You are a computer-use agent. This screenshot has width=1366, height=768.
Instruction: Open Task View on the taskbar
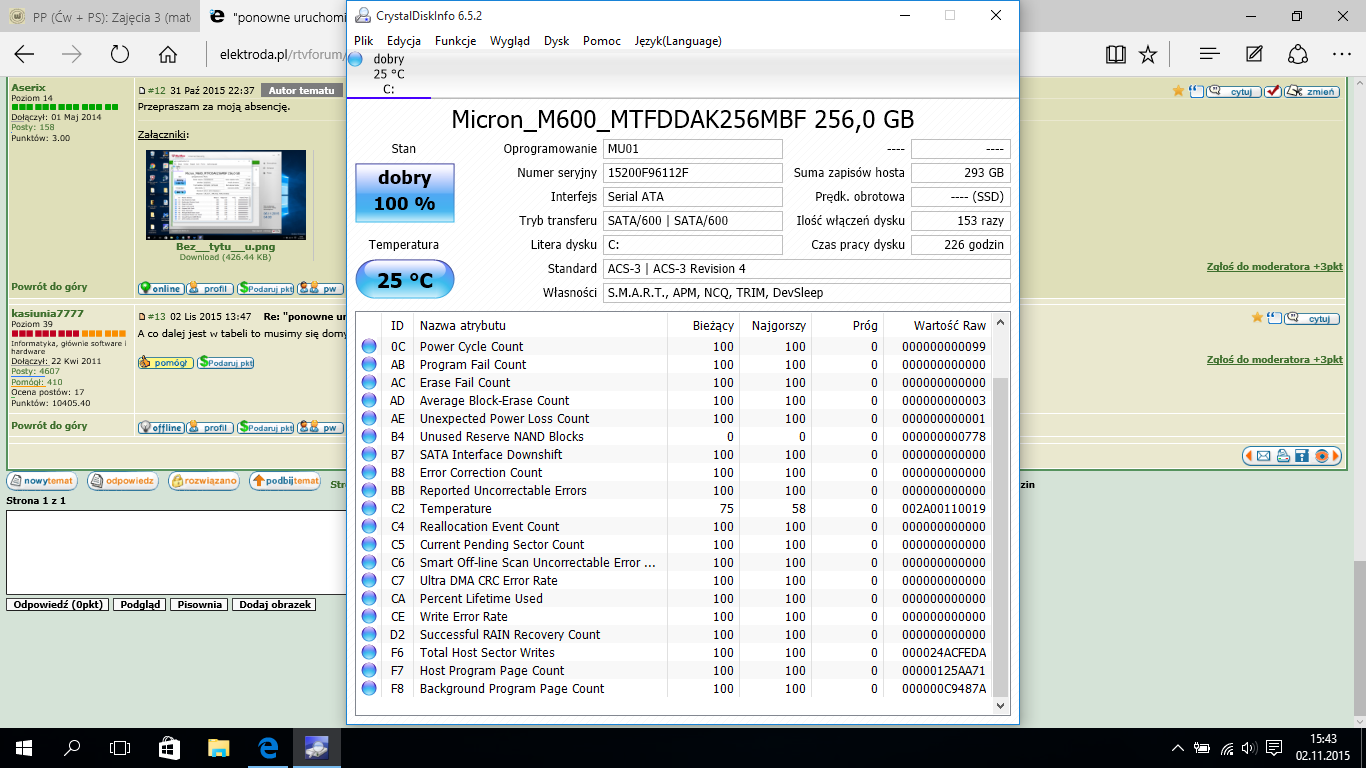(x=120, y=747)
